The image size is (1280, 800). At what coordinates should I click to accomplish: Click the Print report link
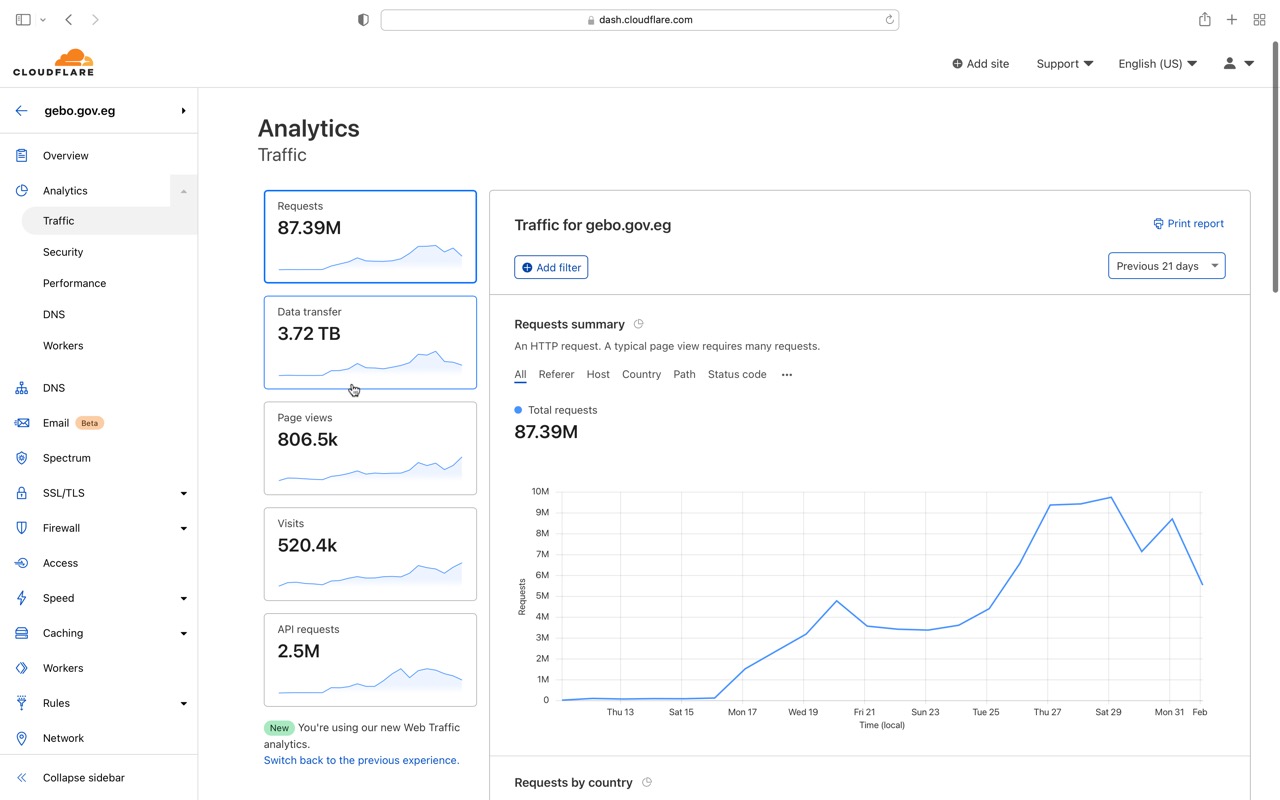[1188, 224]
